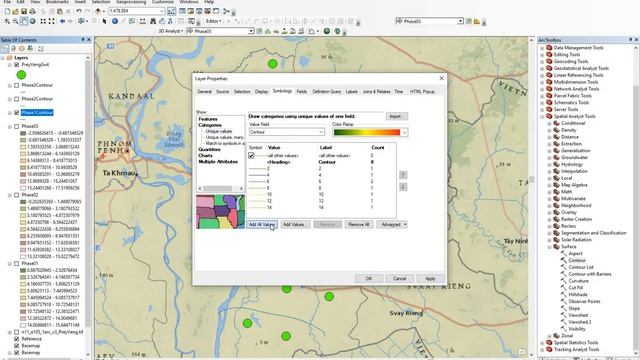This screenshot has width=640, height=360.
Task: Click the Remove All button
Action: 359,224
